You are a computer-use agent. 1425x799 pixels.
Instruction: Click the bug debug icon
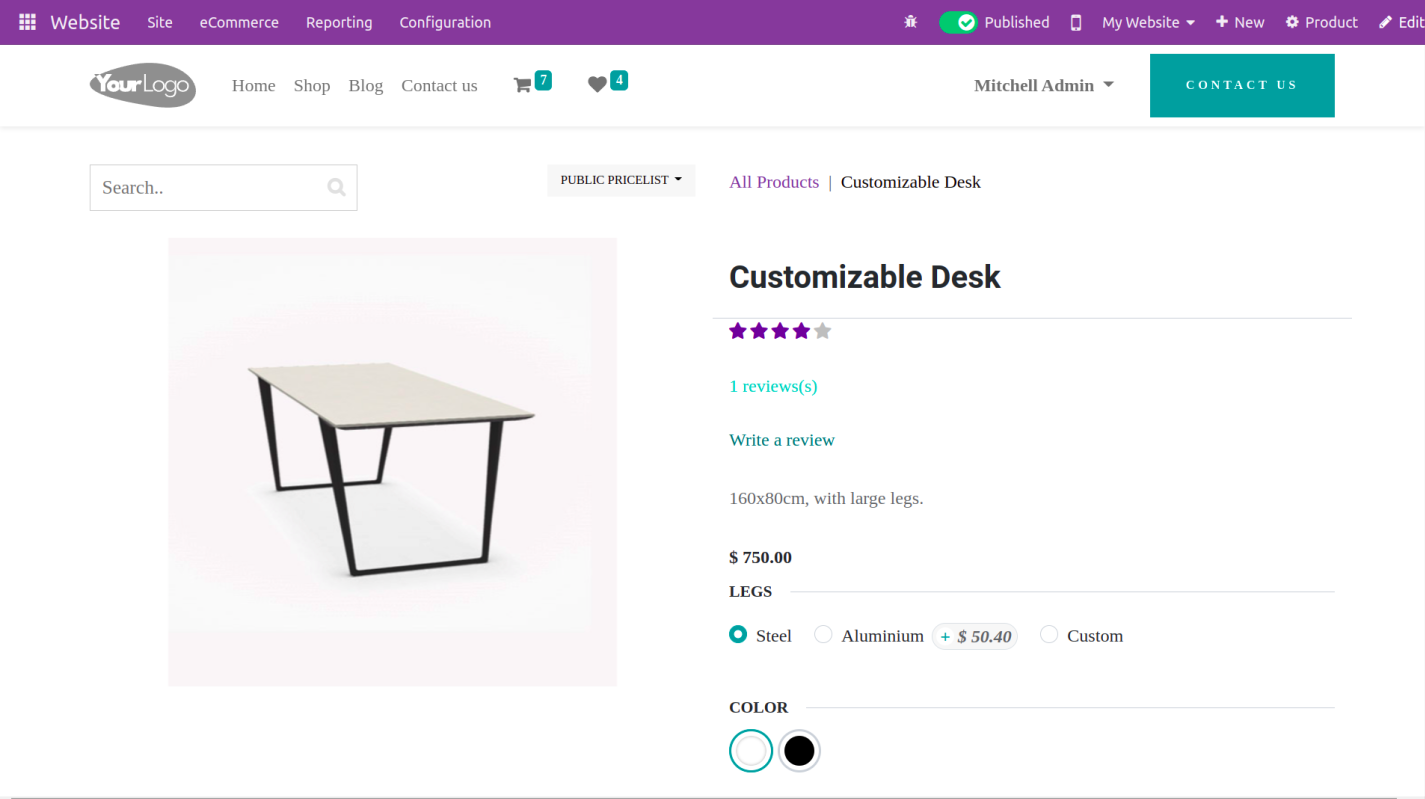click(x=910, y=22)
